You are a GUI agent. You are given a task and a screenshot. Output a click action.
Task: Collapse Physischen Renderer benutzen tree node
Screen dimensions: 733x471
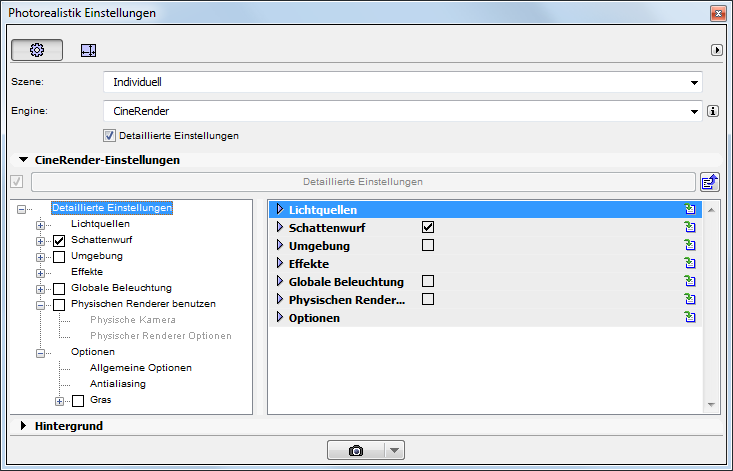[x=40, y=305]
